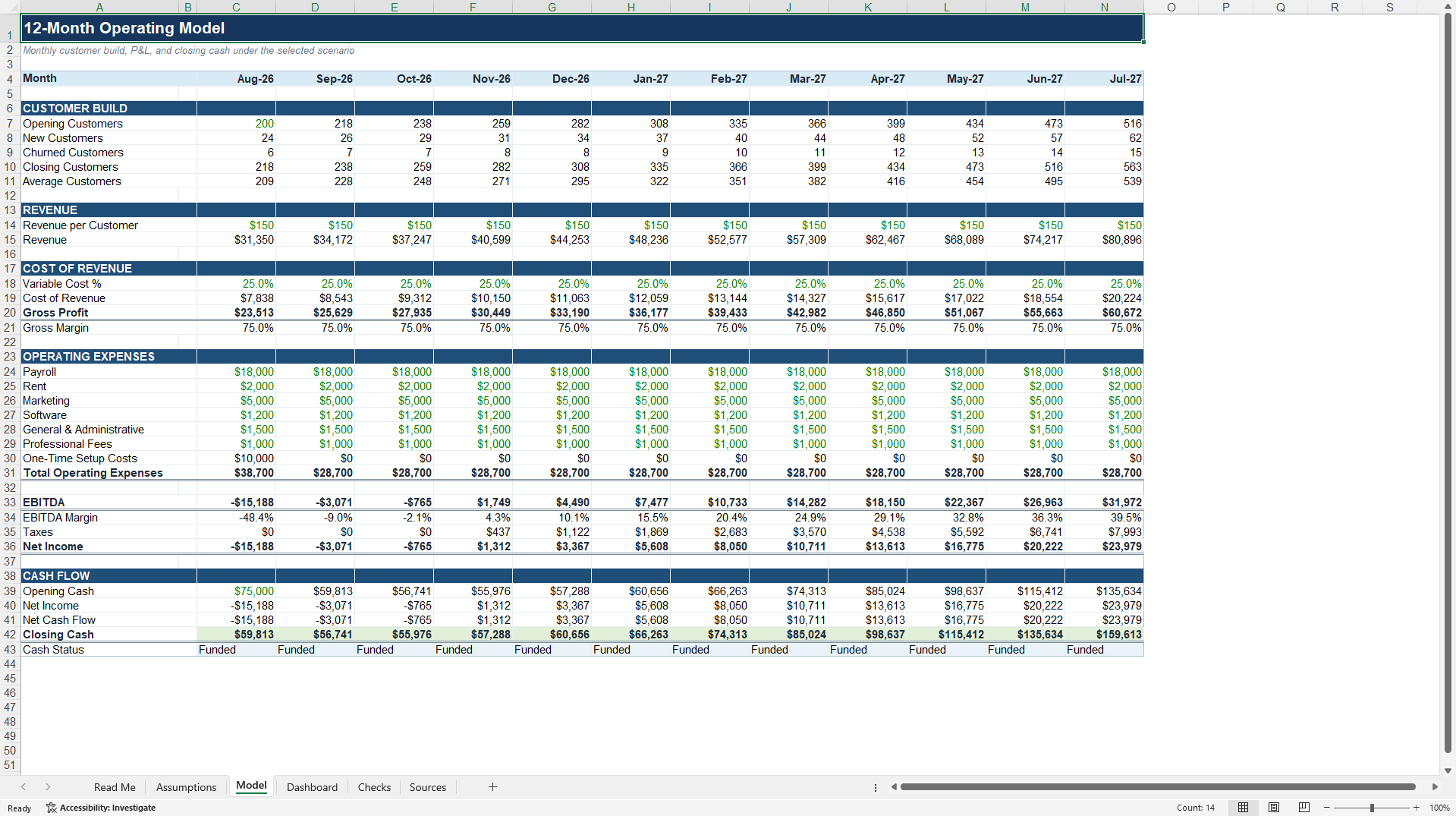Click the zoom in plus icon
Viewport: 1456px width, 816px height.
click(1416, 808)
